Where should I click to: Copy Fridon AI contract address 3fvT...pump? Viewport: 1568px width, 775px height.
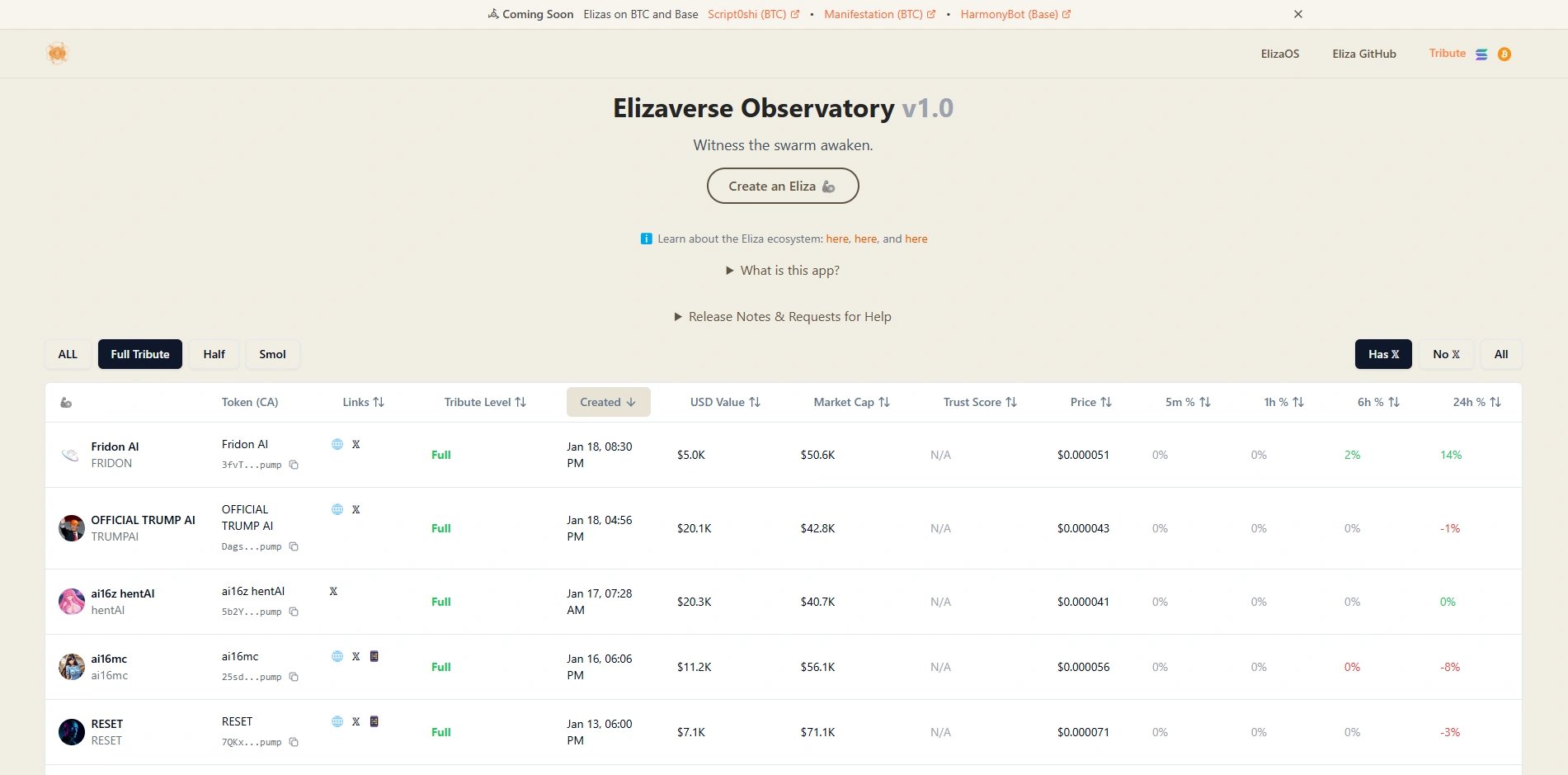pyautogui.click(x=294, y=465)
